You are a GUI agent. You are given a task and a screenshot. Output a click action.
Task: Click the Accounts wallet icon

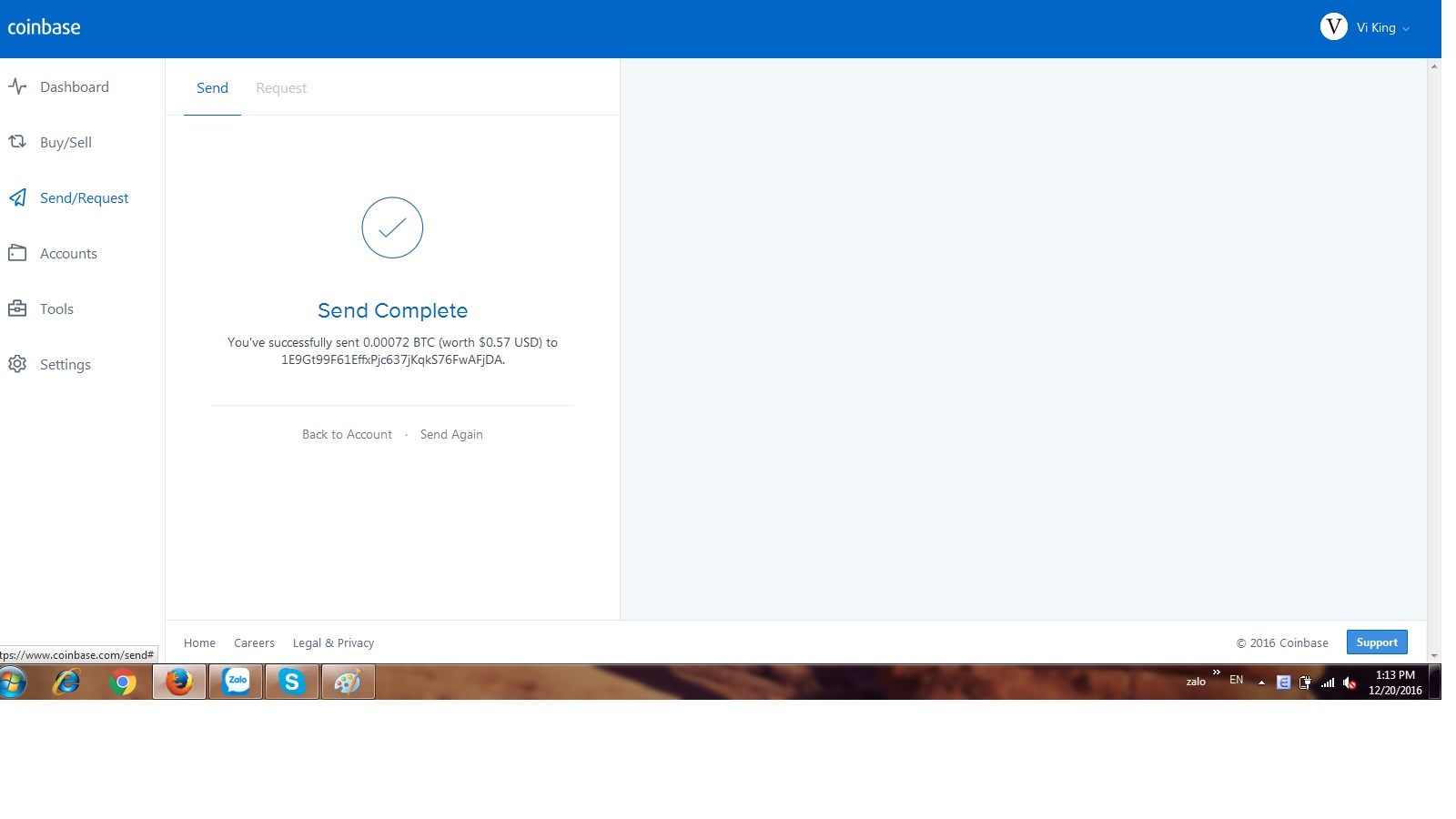tap(17, 253)
